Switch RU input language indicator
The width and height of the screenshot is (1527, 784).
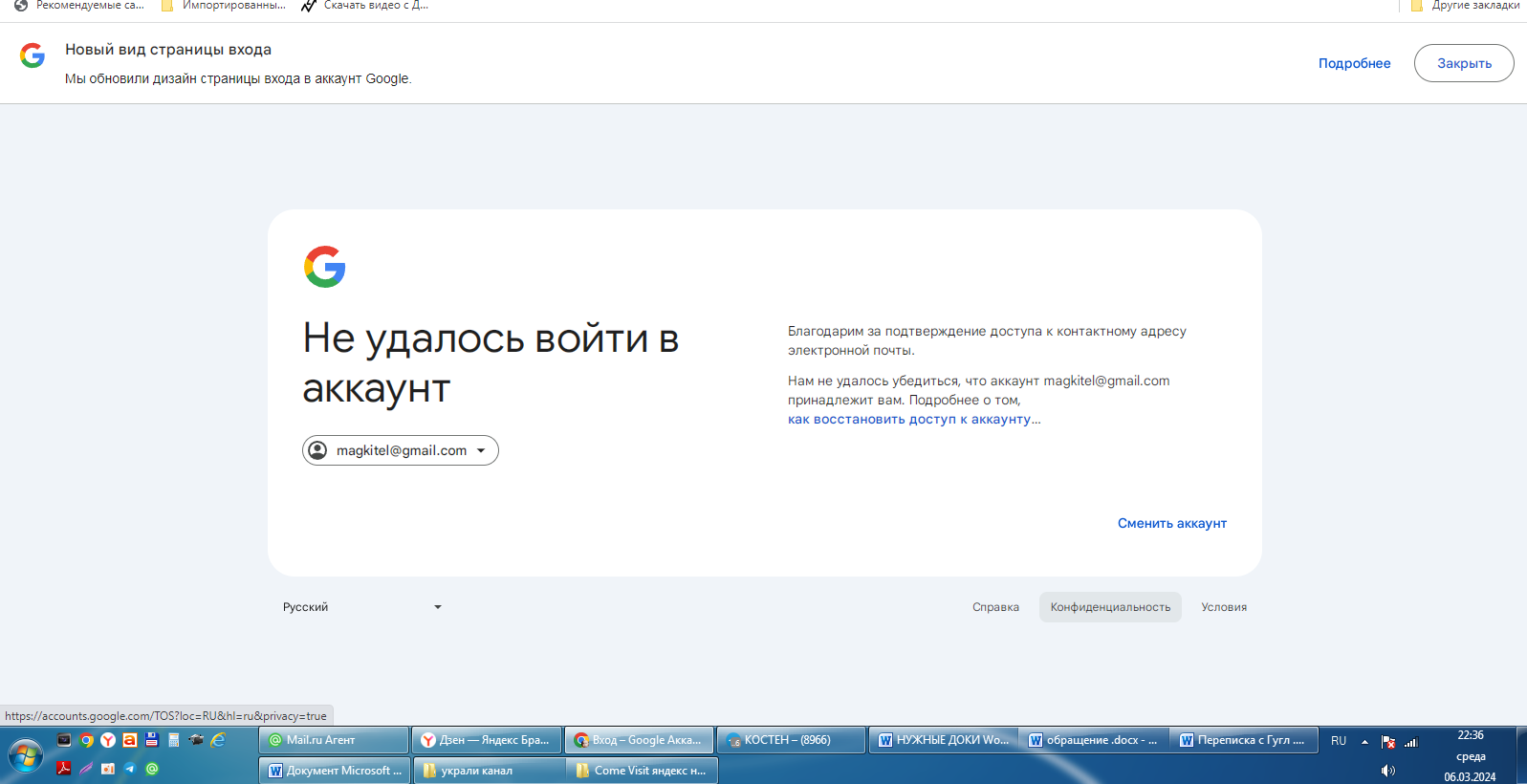coord(1339,741)
